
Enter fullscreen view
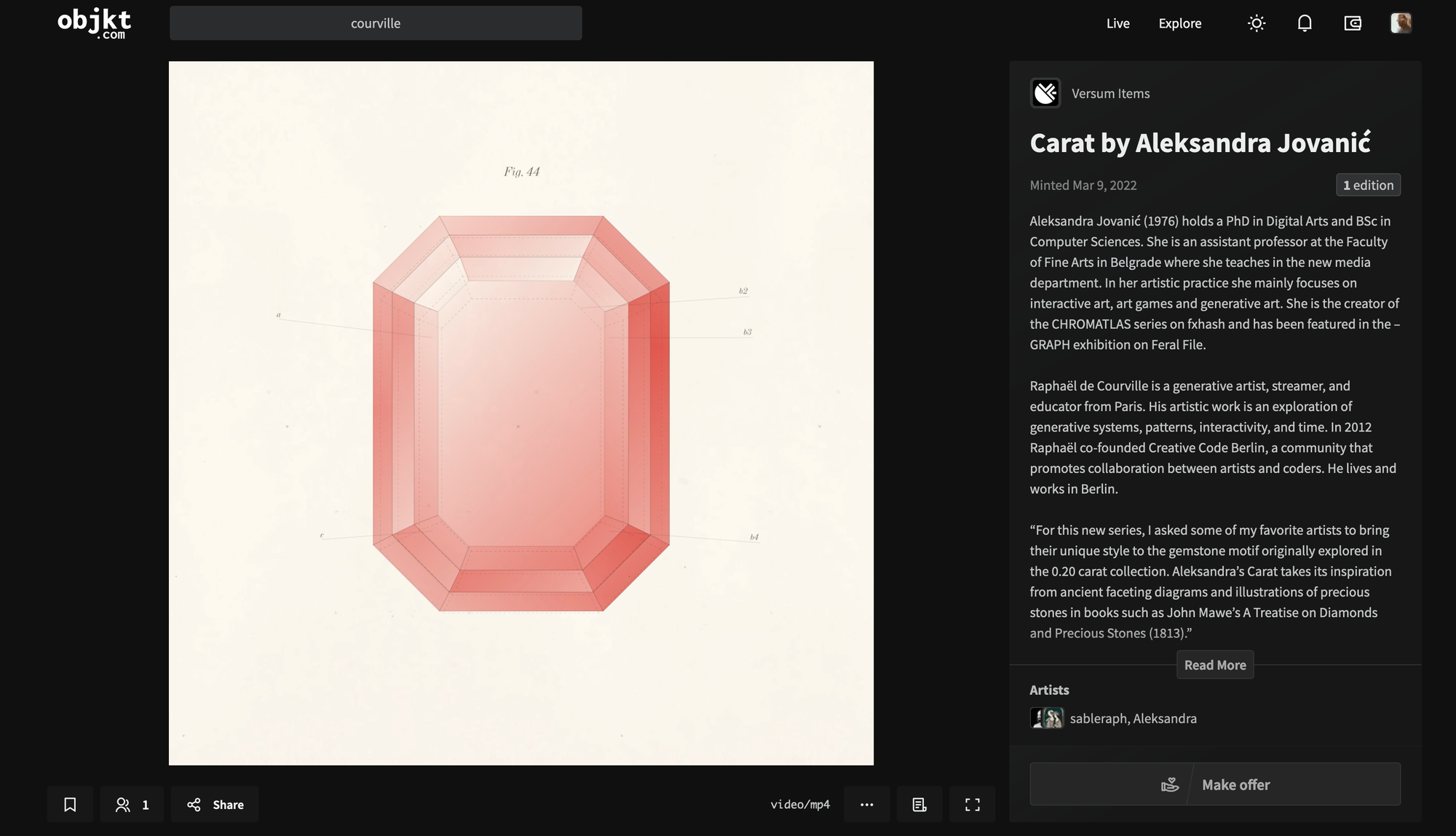click(972, 804)
